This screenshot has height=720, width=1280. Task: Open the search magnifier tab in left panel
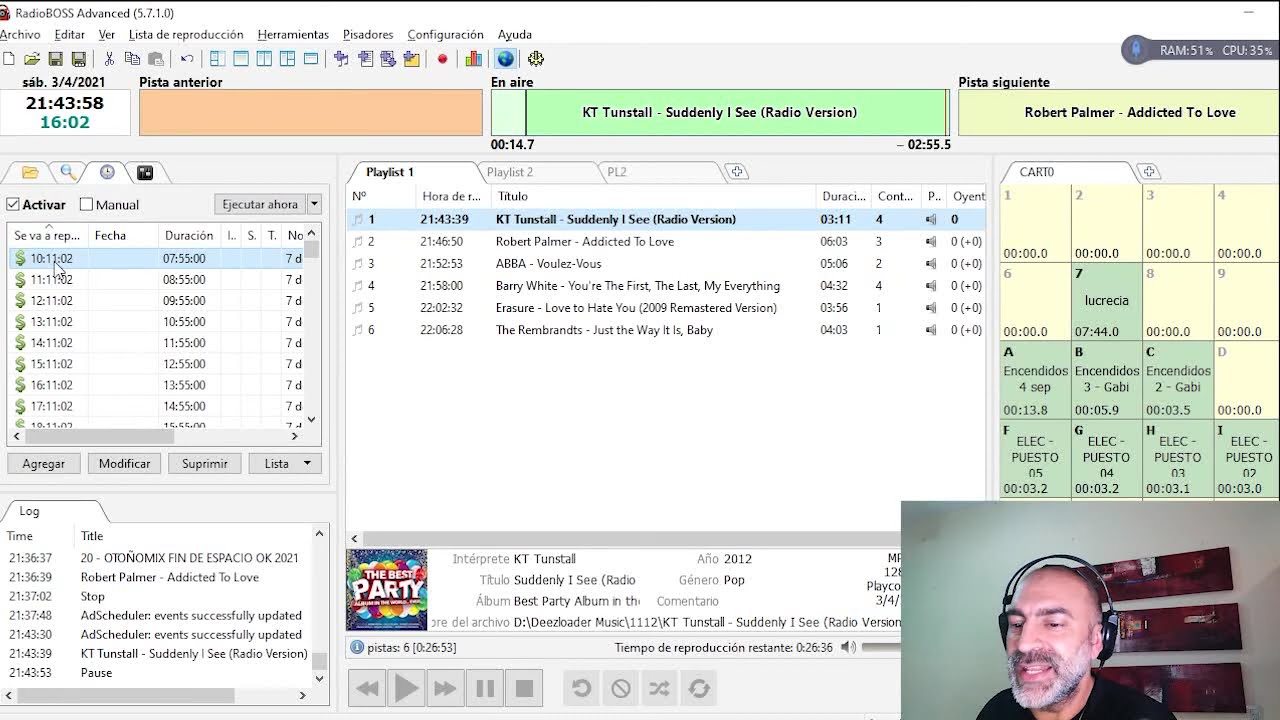68,172
